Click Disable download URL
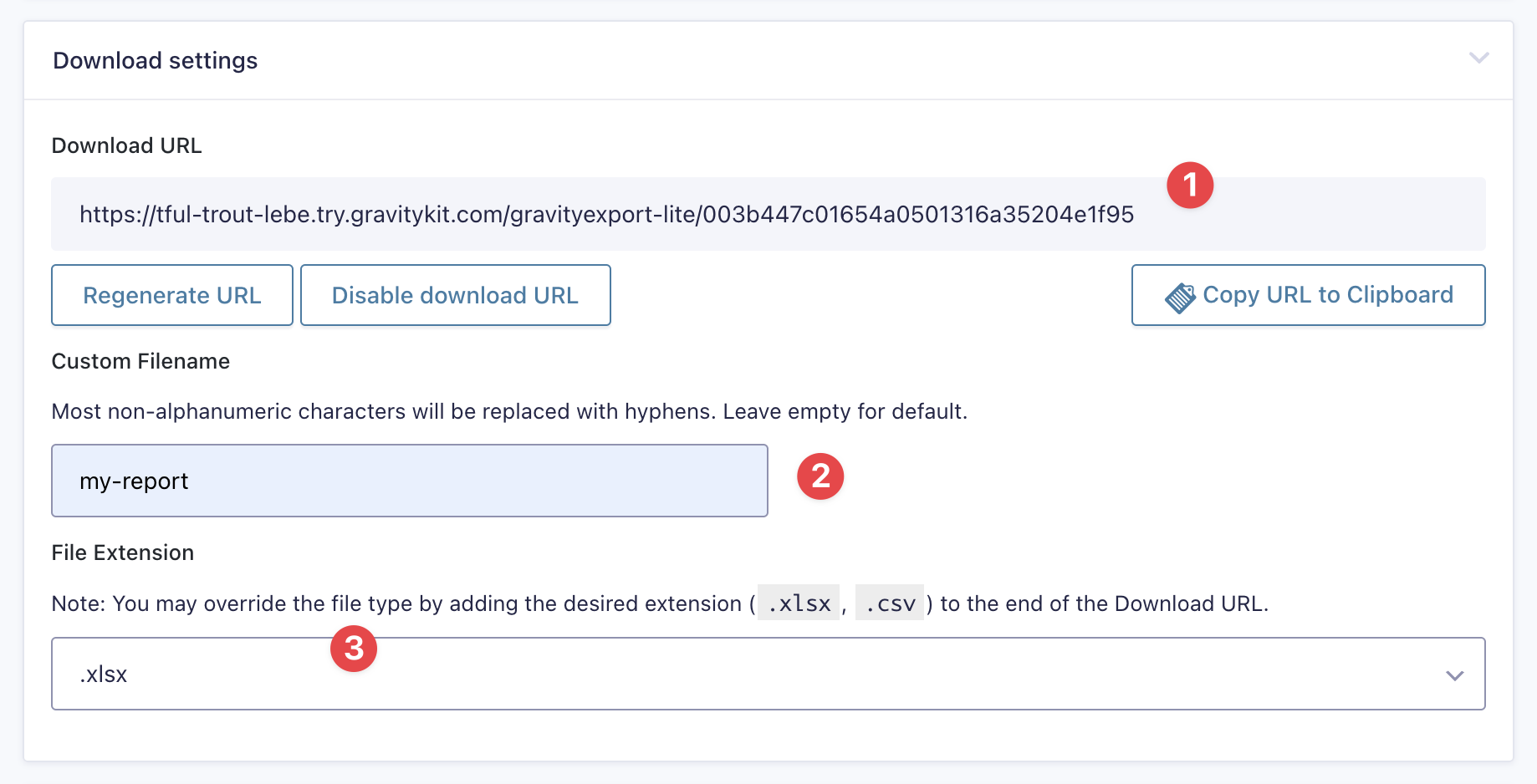The image size is (1537, 784). point(455,295)
